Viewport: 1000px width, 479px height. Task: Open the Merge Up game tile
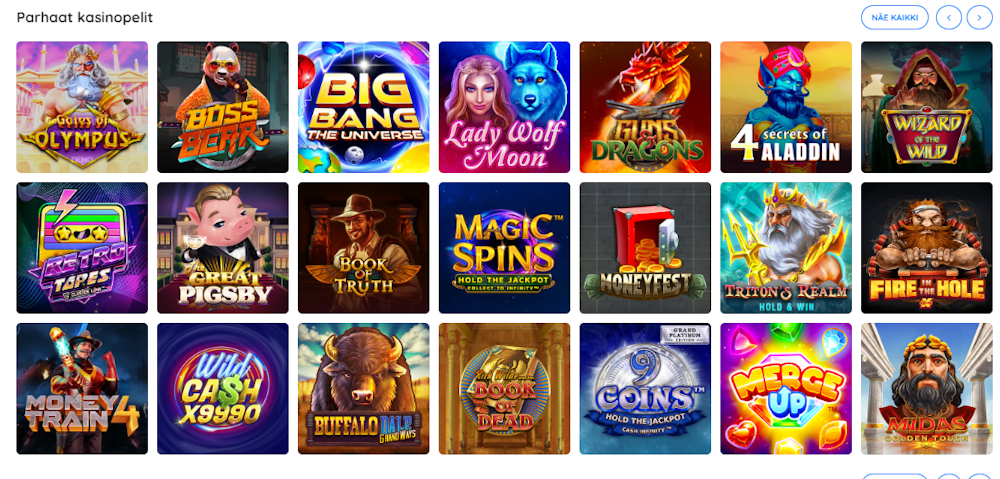click(x=786, y=388)
